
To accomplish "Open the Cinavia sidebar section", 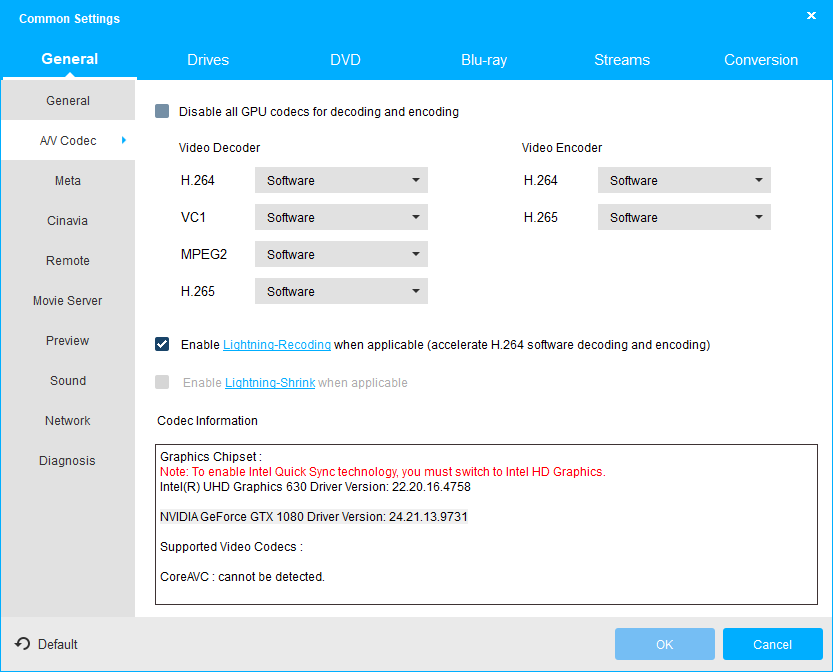I will tap(68, 220).
